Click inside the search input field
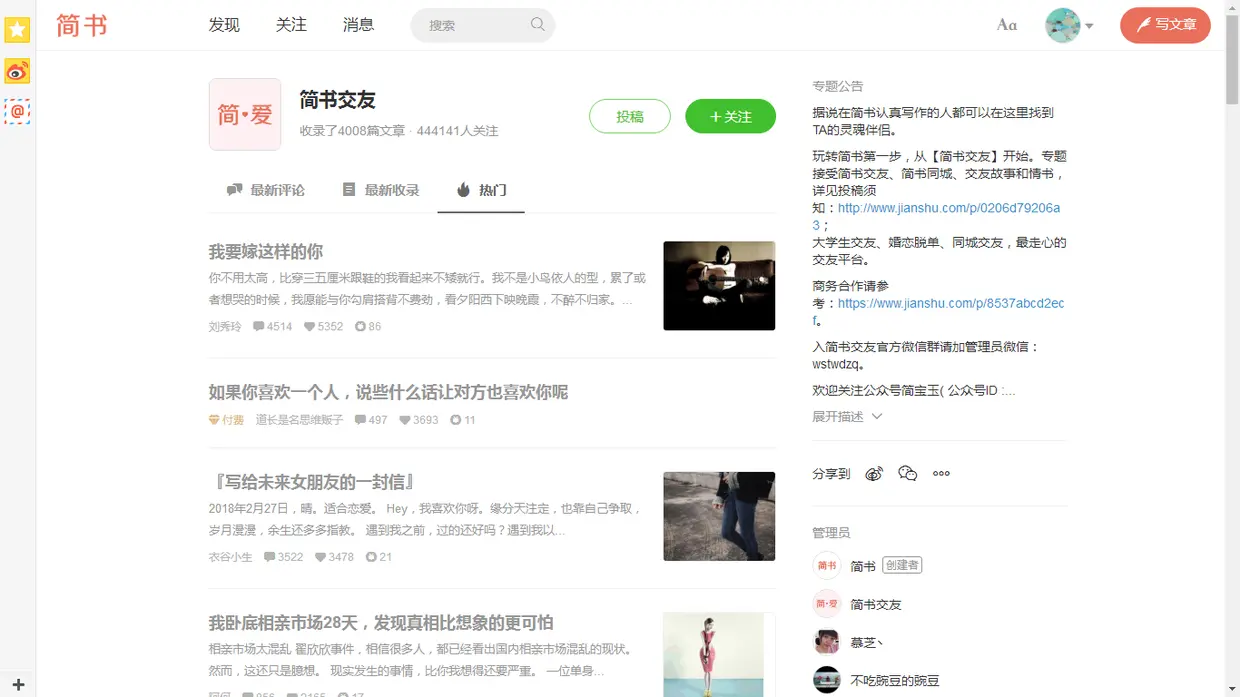Image resolution: width=1240 pixels, height=697 pixels. tap(470, 24)
